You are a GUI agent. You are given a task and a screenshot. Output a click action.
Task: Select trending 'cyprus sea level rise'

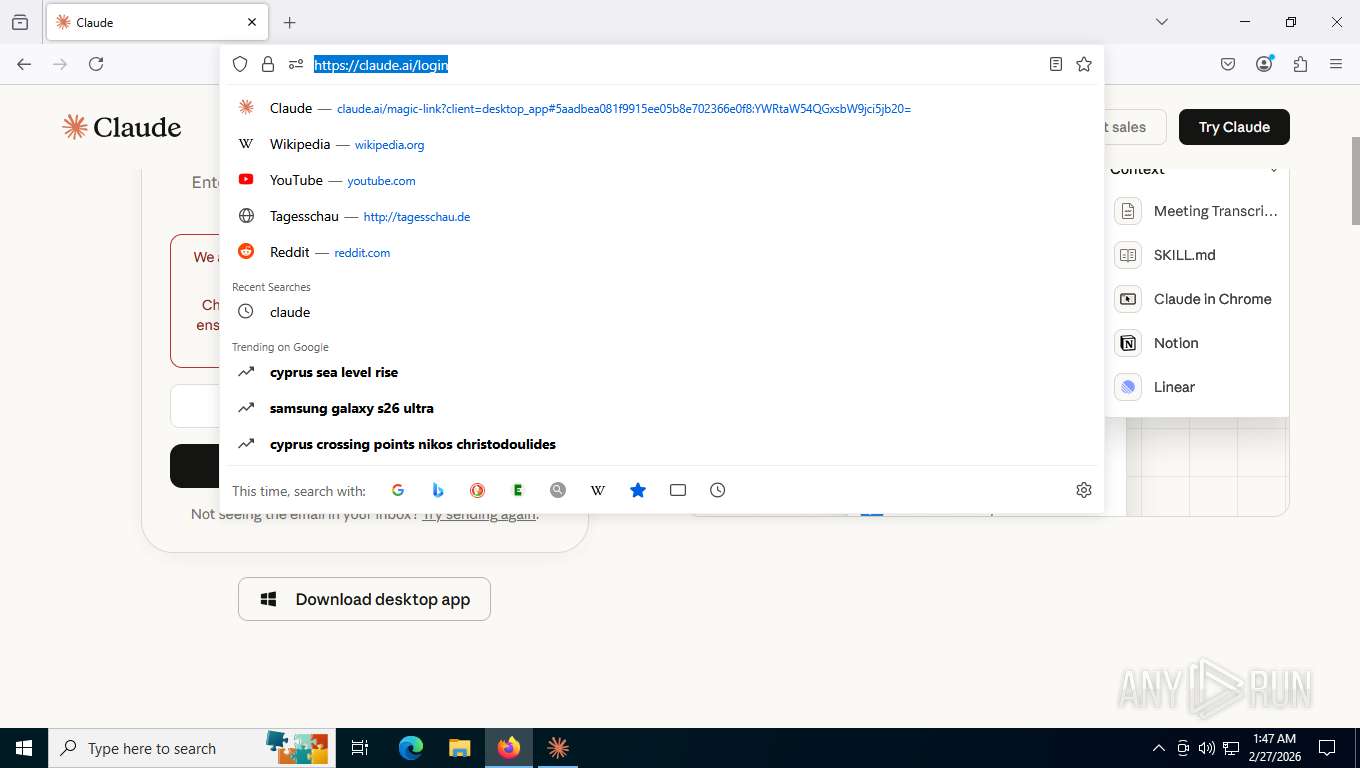pyautogui.click(x=662, y=372)
